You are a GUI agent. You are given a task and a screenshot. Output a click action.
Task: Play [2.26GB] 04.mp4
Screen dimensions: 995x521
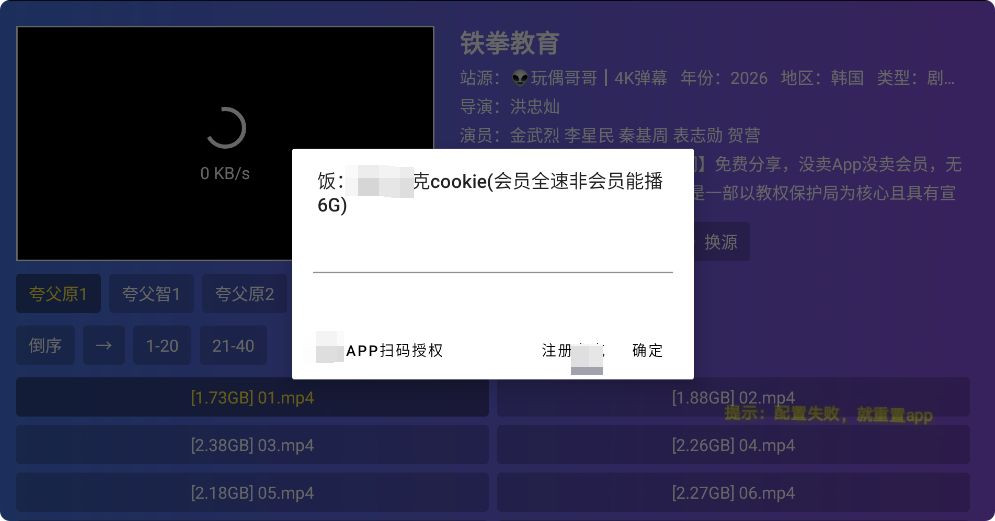coord(733,445)
